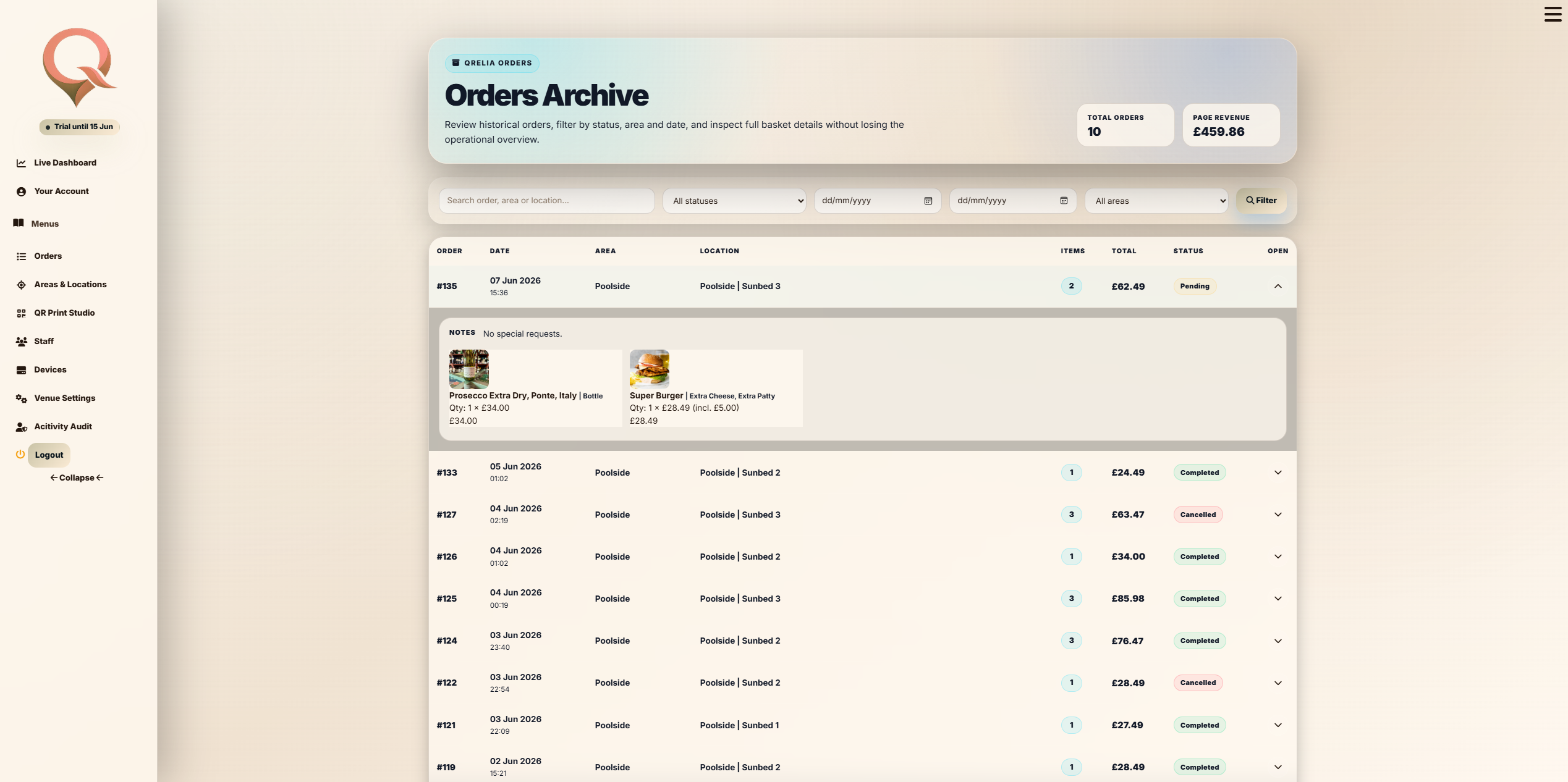Click the Total Orders stat card

[x=1125, y=125]
